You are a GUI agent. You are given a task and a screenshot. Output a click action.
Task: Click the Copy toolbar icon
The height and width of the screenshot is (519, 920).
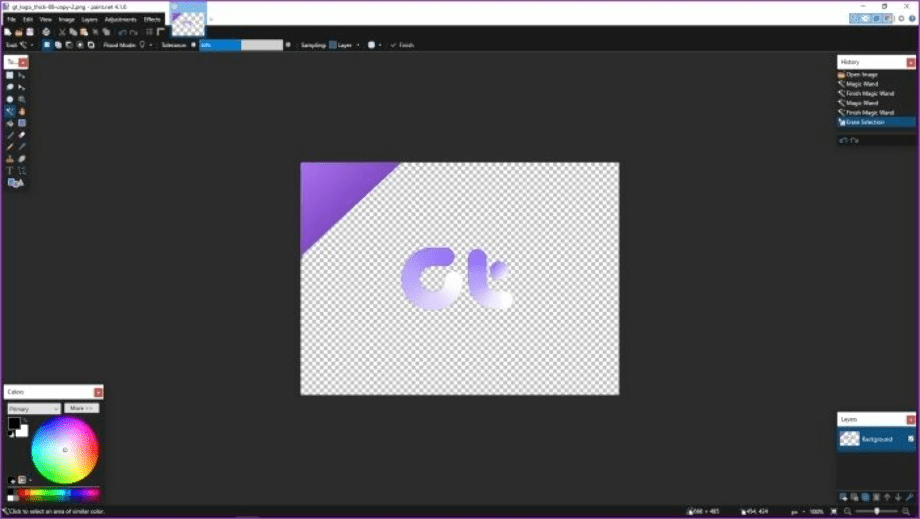[x=73, y=32]
